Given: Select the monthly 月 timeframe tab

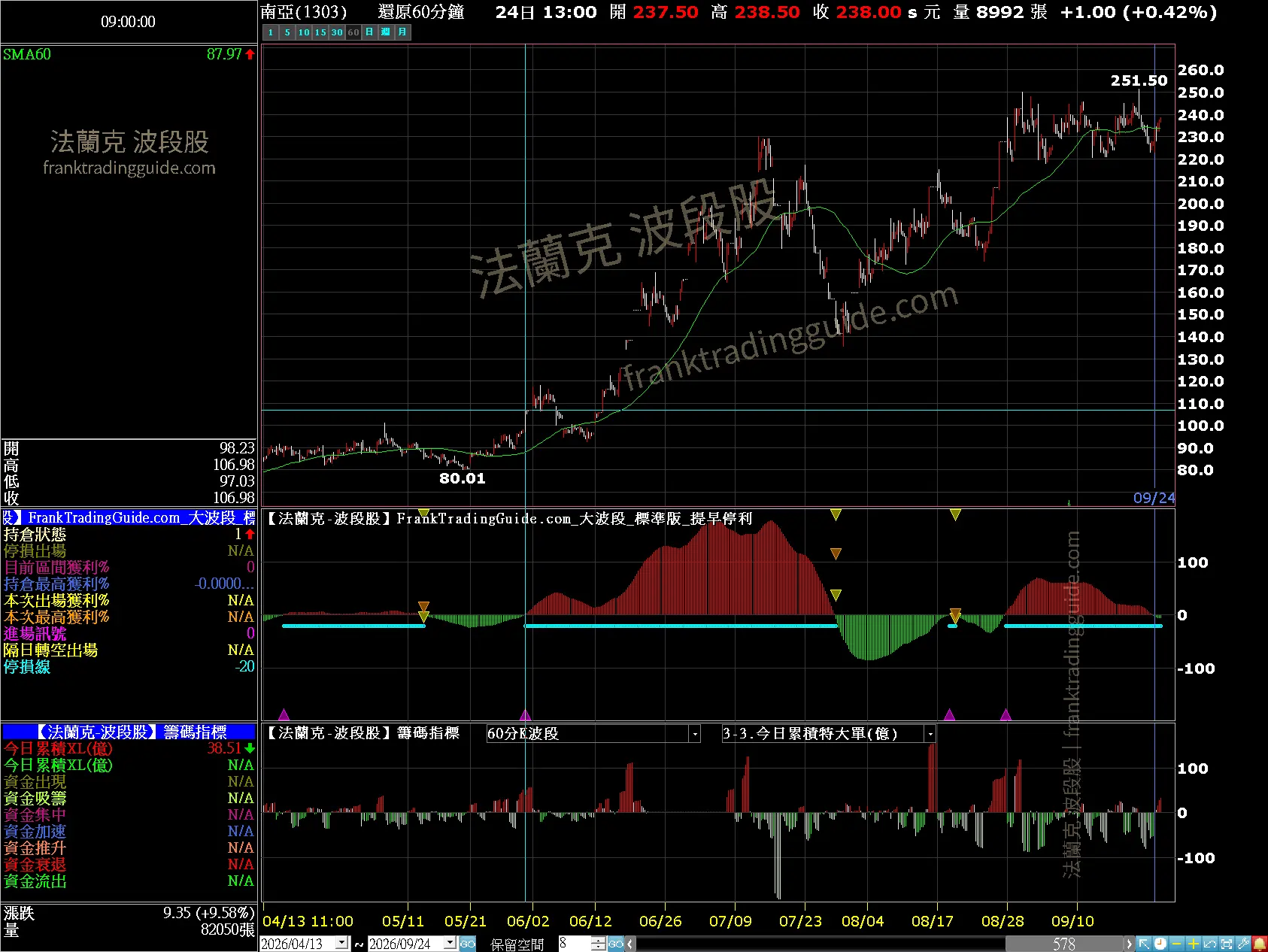Looking at the screenshot, I should pyautogui.click(x=402, y=32).
